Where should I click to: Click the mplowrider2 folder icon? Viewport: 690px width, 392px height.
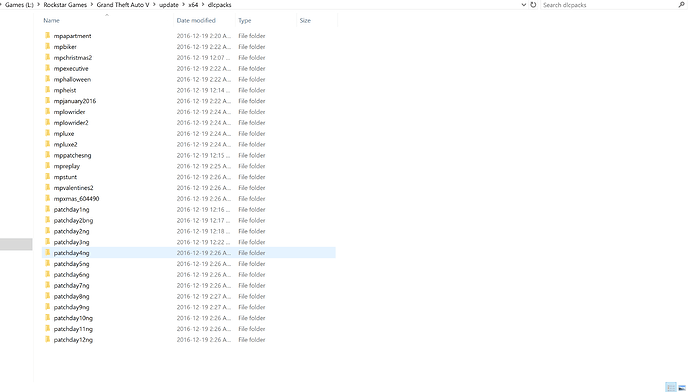pyautogui.click(x=48, y=122)
